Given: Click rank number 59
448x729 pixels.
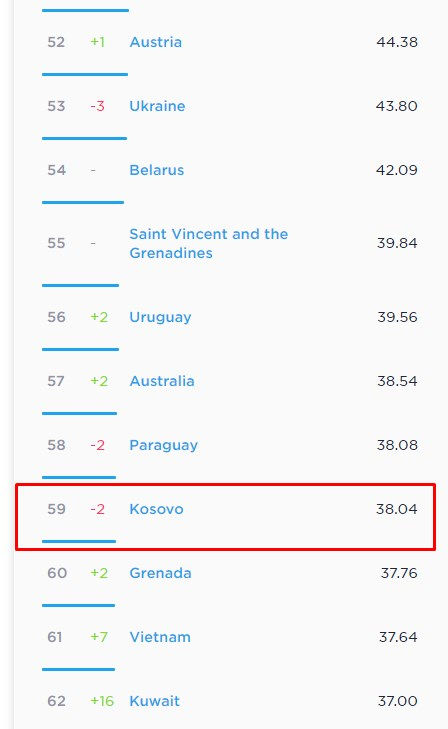Looking at the screenshot, I should pos(56,509).
